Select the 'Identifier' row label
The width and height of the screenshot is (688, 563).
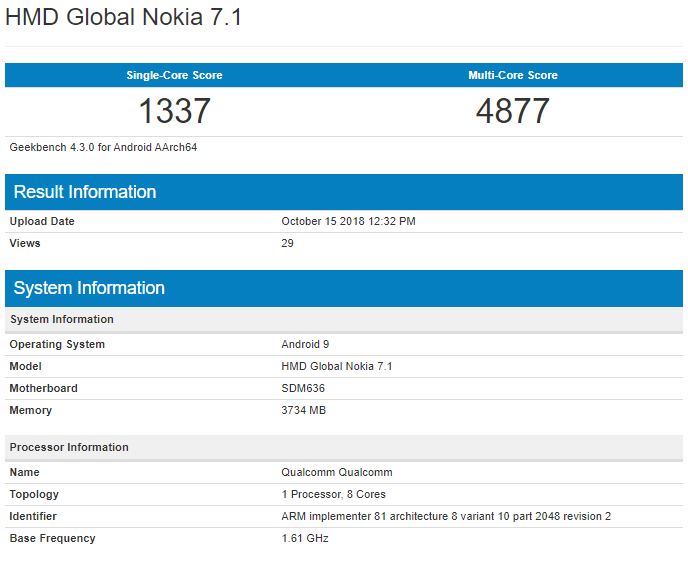point(33,516)
